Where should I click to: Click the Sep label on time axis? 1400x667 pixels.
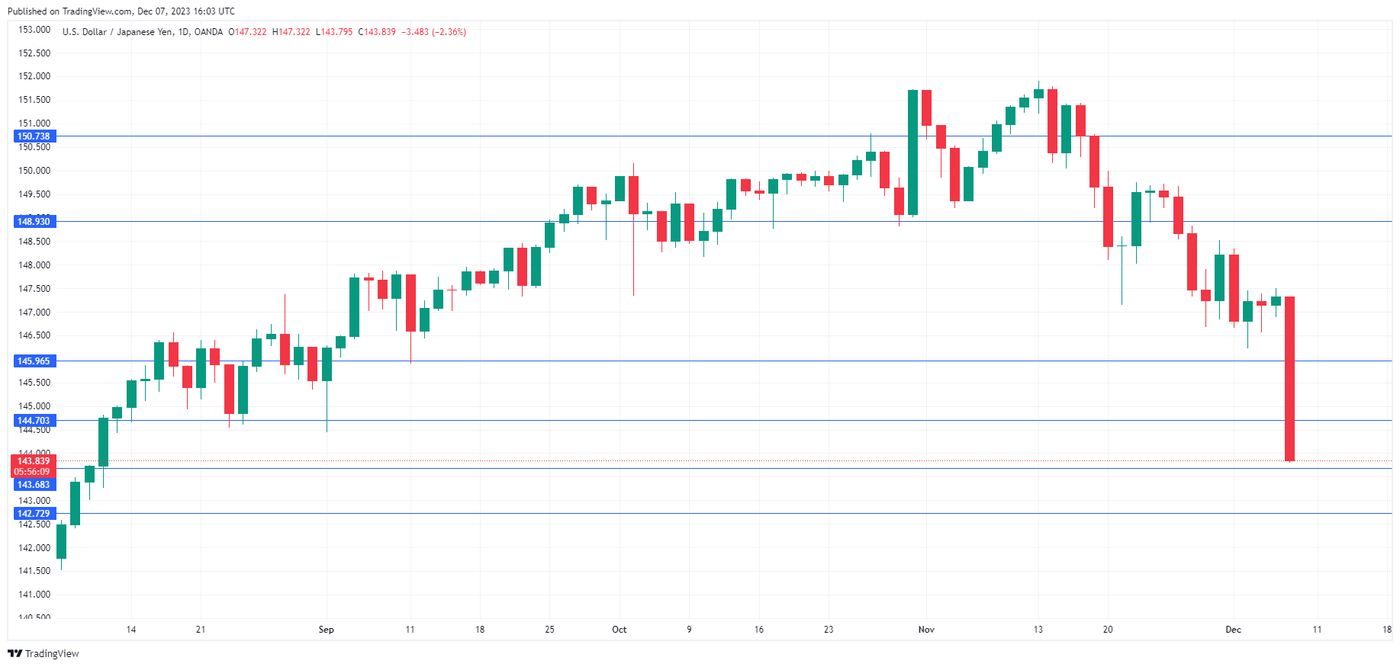coord(325,629)
